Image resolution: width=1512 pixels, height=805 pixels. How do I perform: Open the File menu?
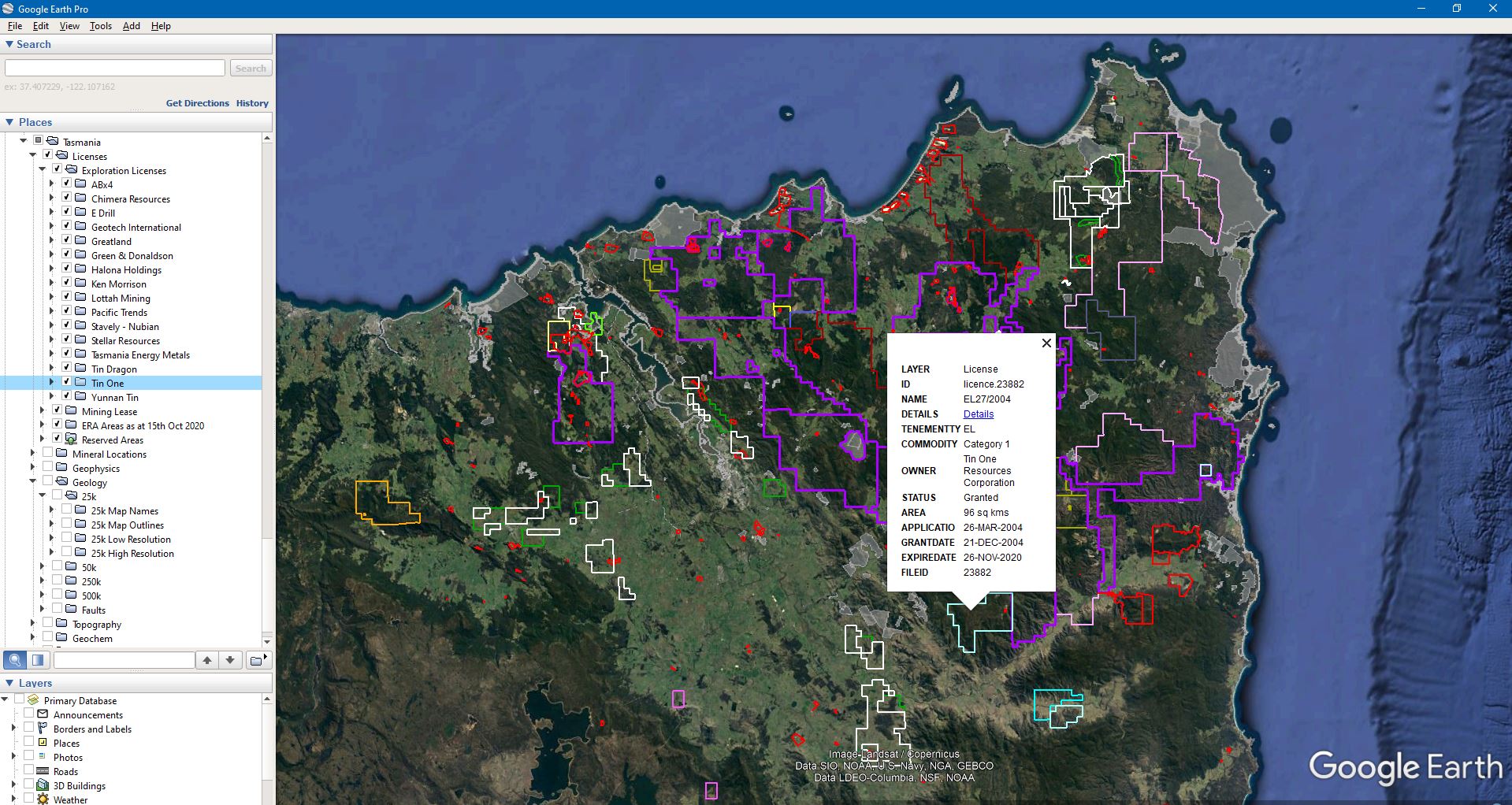tap(15, 26)
